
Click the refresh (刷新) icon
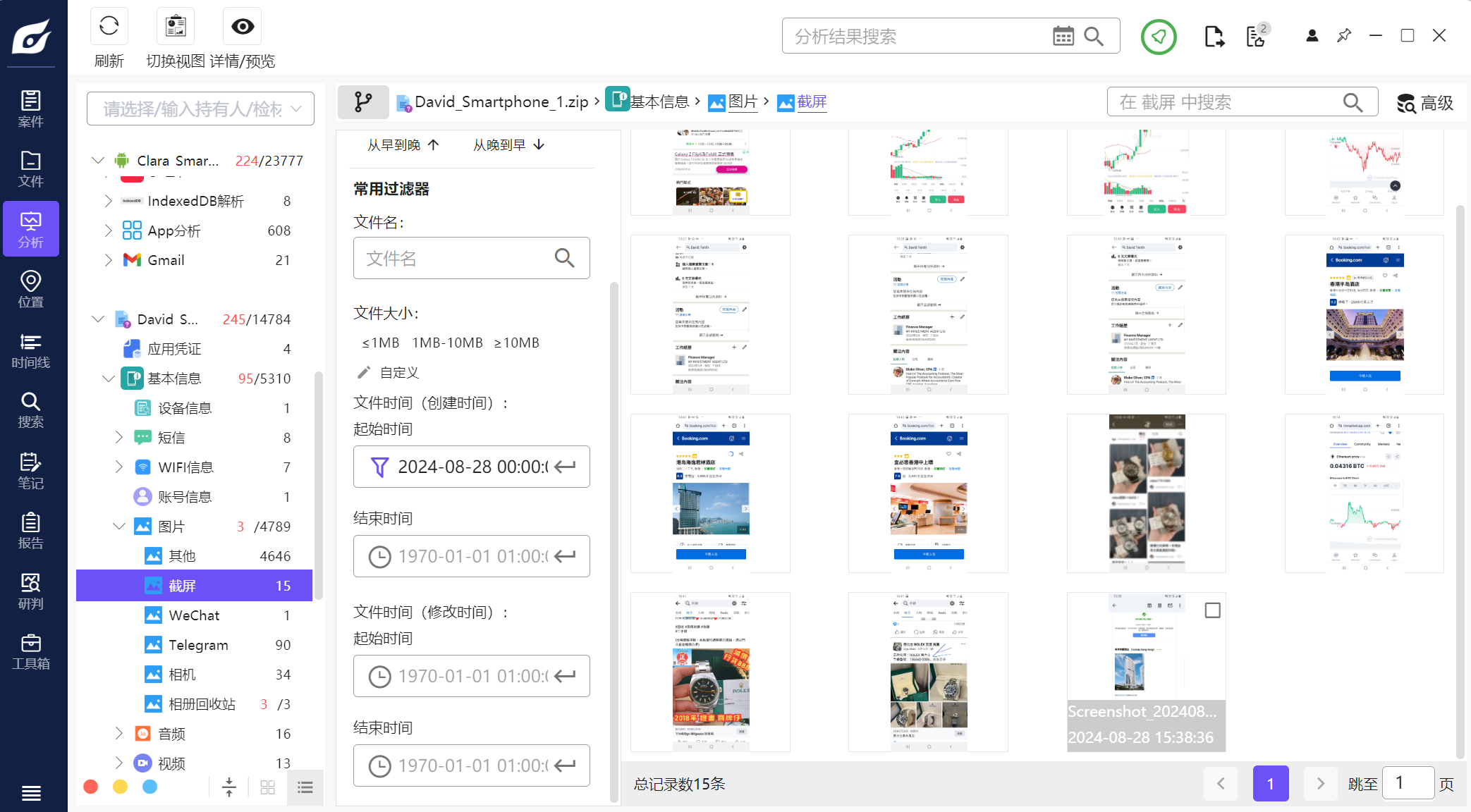109,27
